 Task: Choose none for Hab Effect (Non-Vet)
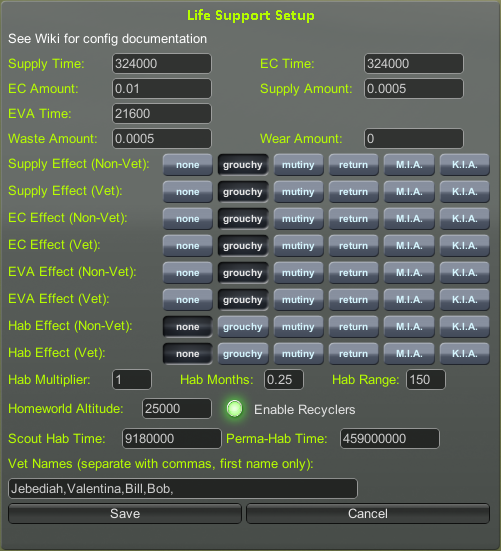[x=188, y=327]
